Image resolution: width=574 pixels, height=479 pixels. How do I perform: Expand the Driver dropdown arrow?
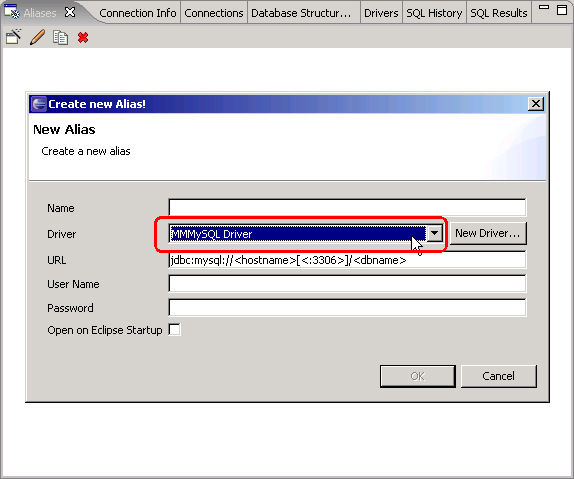pos(435,233)
